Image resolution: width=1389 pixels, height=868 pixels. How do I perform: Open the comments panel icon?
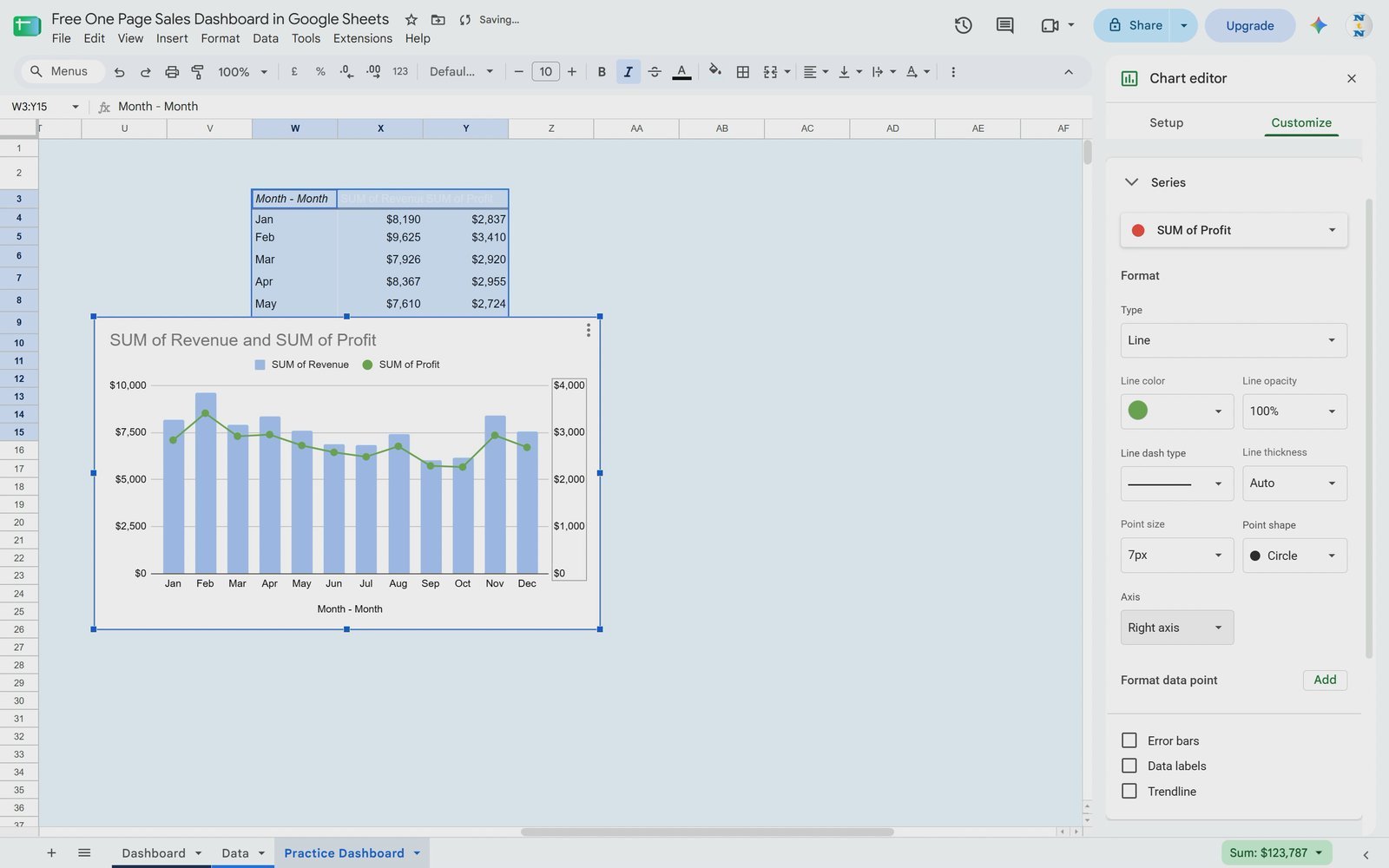tap(1004, 25)
